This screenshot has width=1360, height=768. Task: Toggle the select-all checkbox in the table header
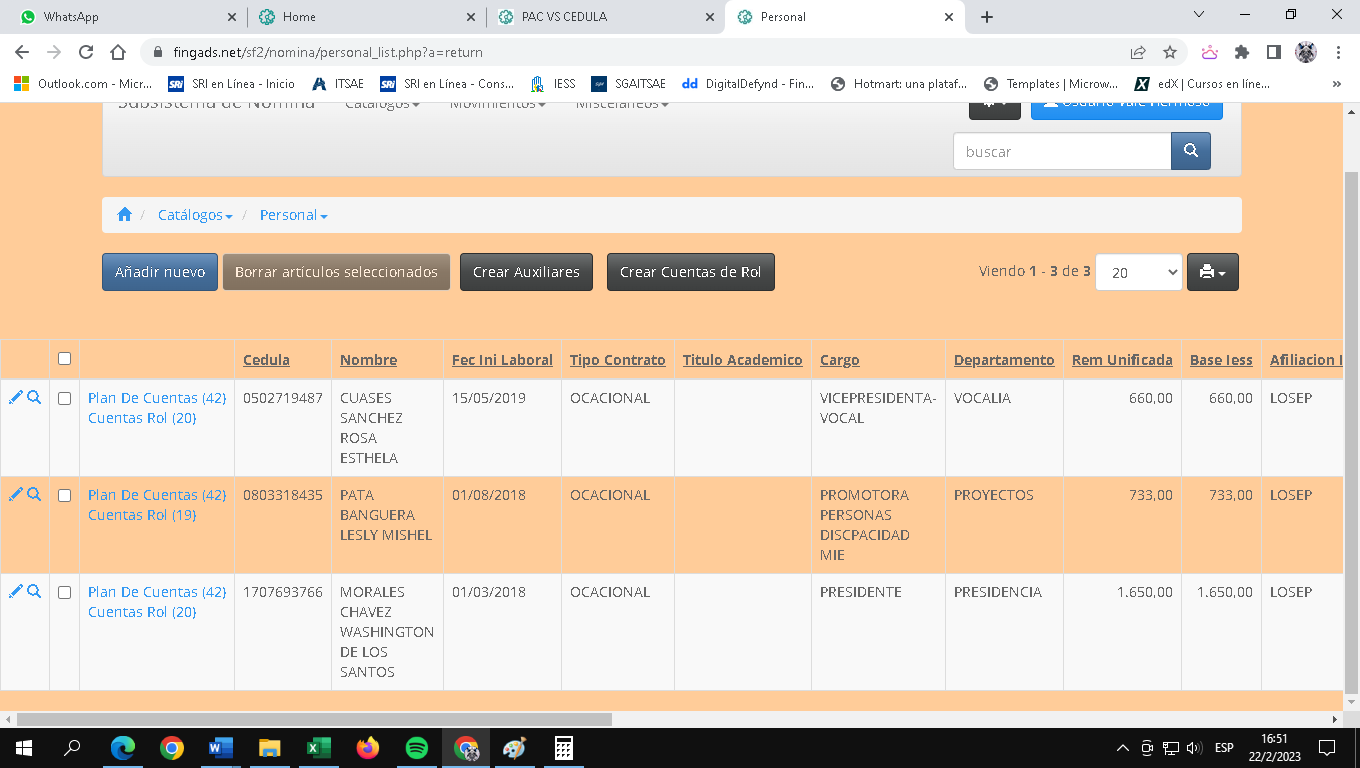(65, 359)
